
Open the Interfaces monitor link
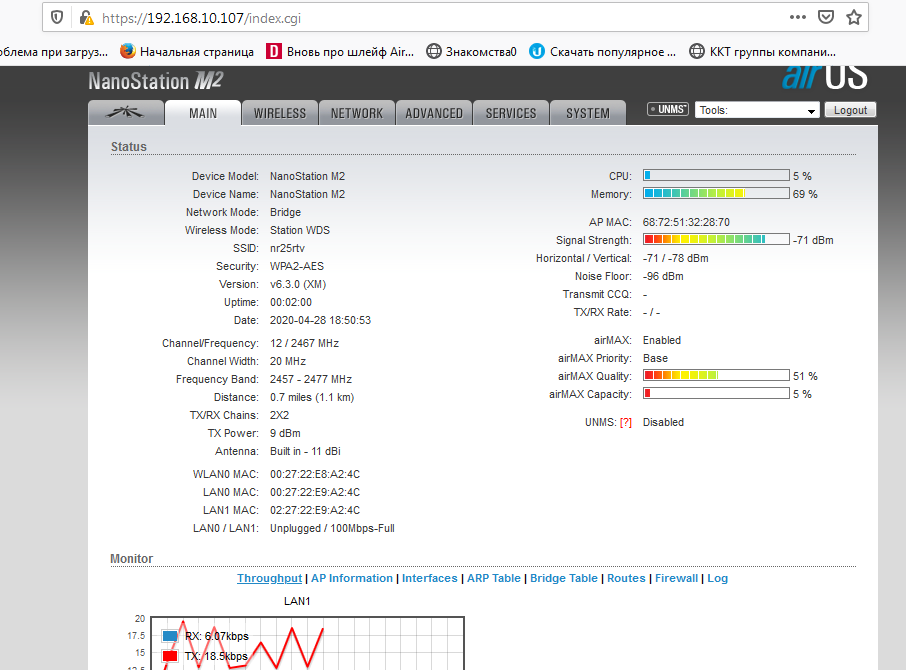(x=429, y=578)
